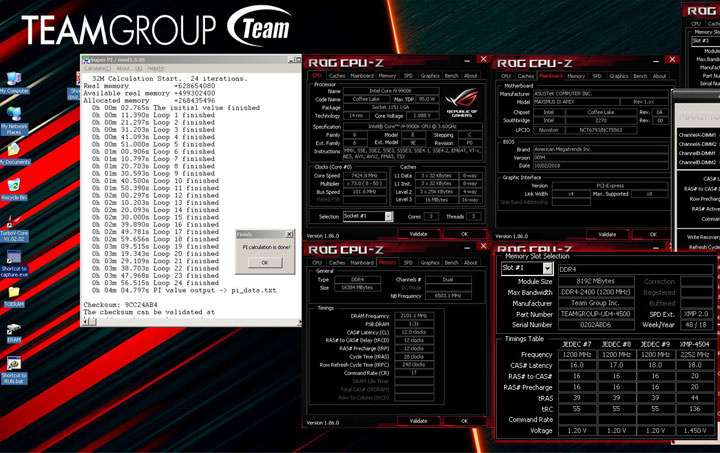Click OK in CPU-Z Memory window
This screenshot has height=453, width=720.
[x=464, y=421]
